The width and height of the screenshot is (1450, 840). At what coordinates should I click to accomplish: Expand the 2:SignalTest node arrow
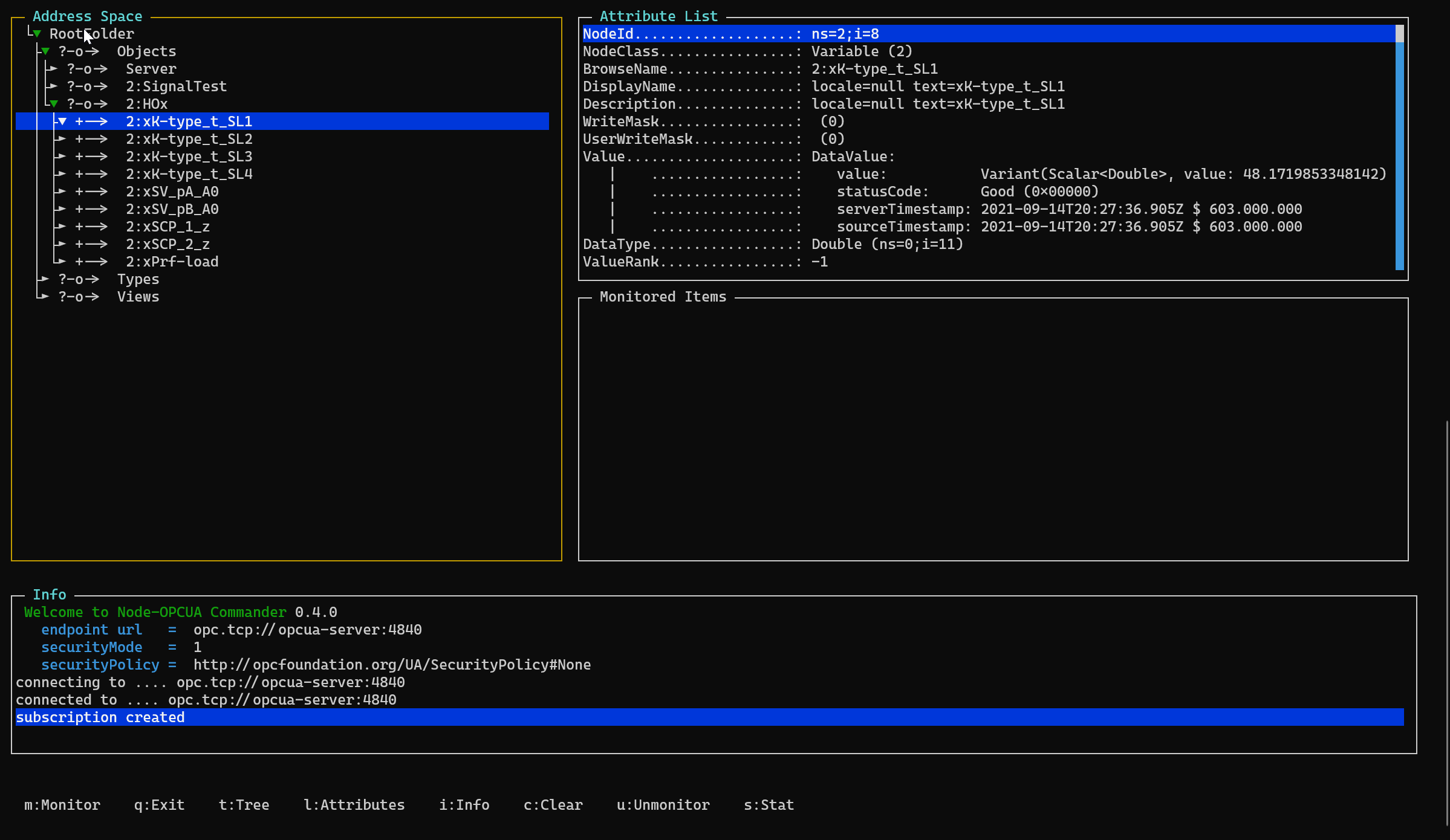(x=54, y=86)
